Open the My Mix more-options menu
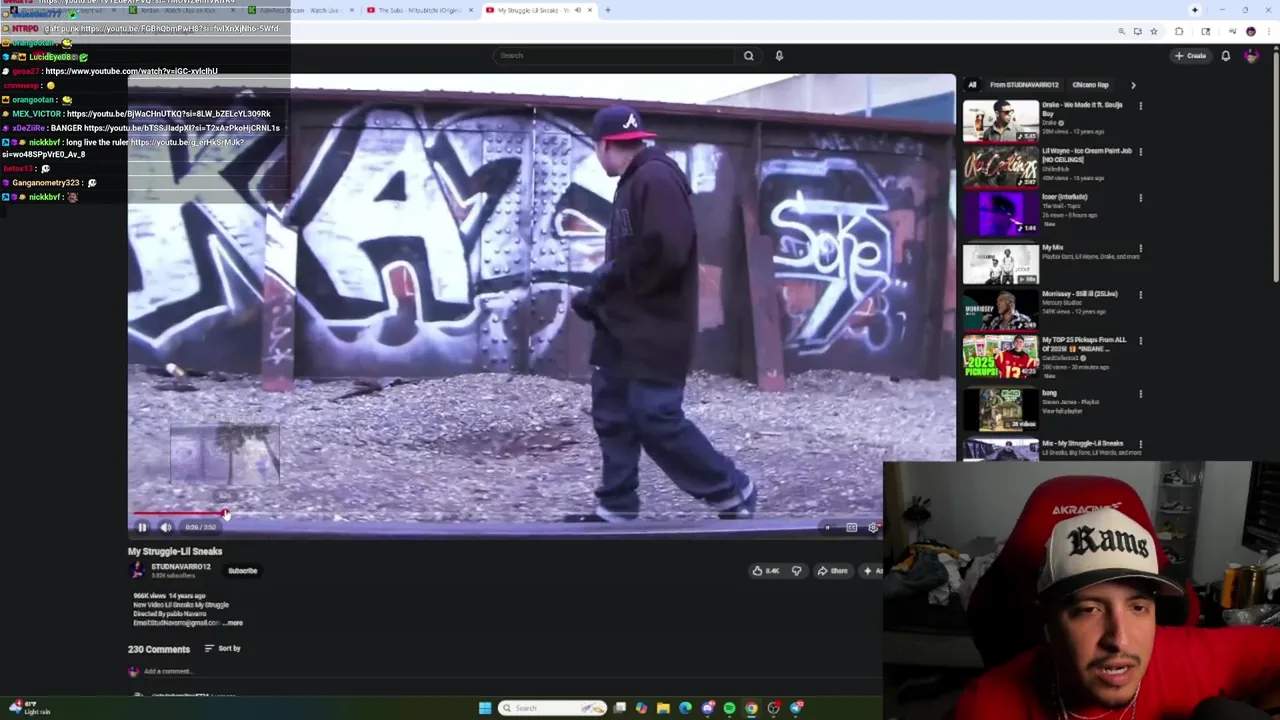Image resolution: width=1280 pixels, height=720 pixels. tap(1140, 248)
